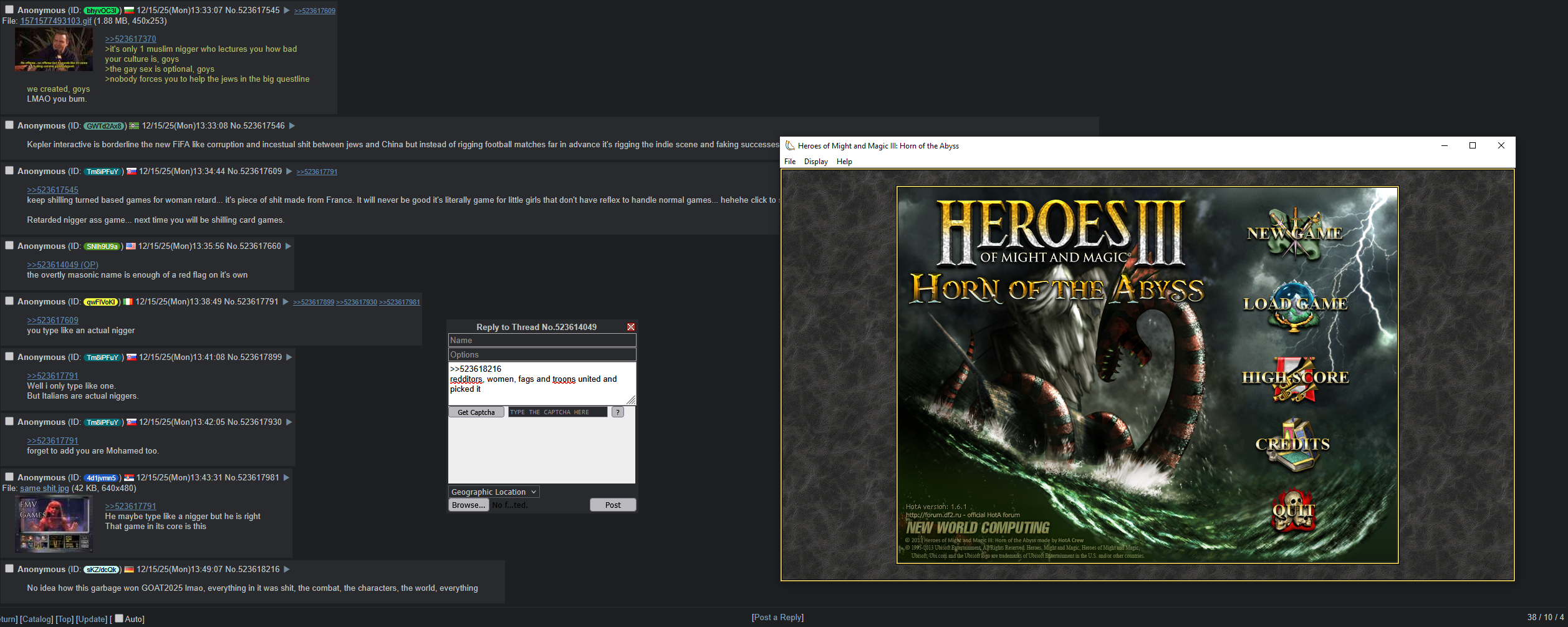Viewport: 1568px width, 627px height.
Task: Open the post menu arrow for No.523617609
Action: pos(289,172)
